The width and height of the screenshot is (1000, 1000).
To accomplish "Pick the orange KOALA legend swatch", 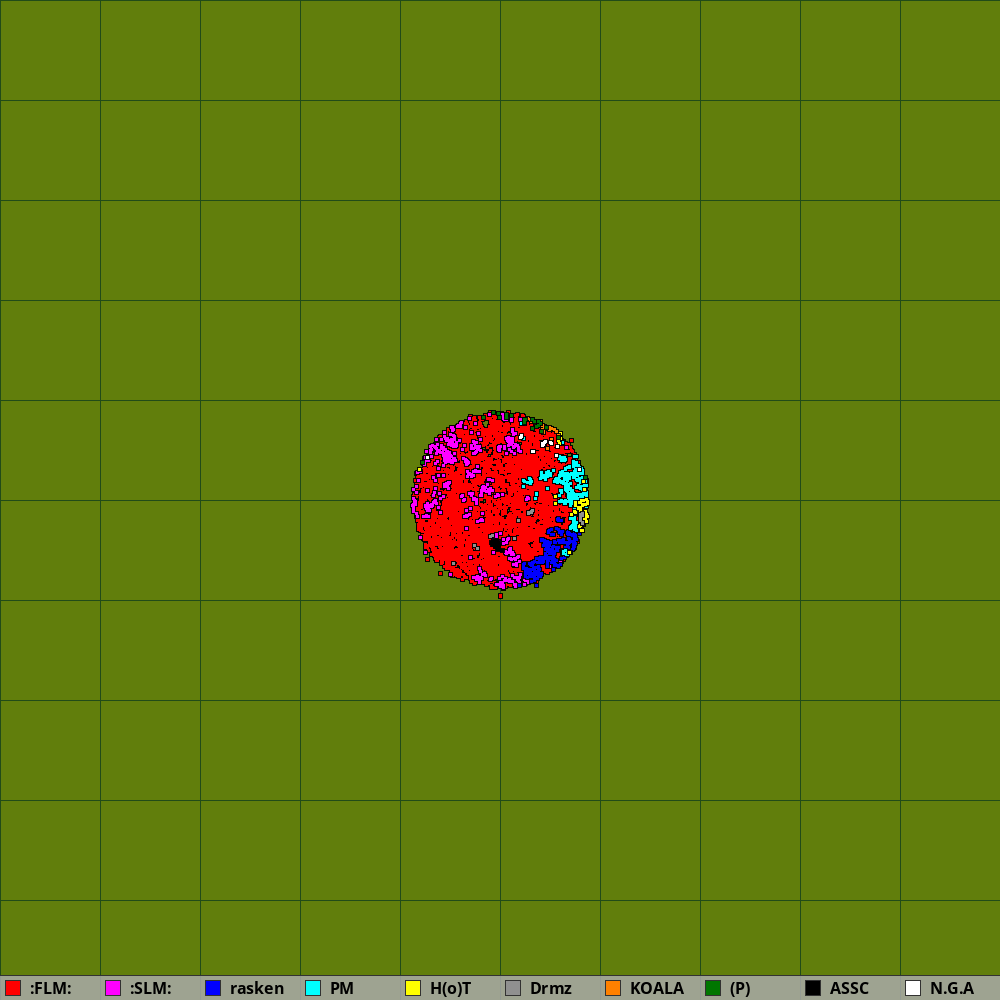I will click(613, 988).
